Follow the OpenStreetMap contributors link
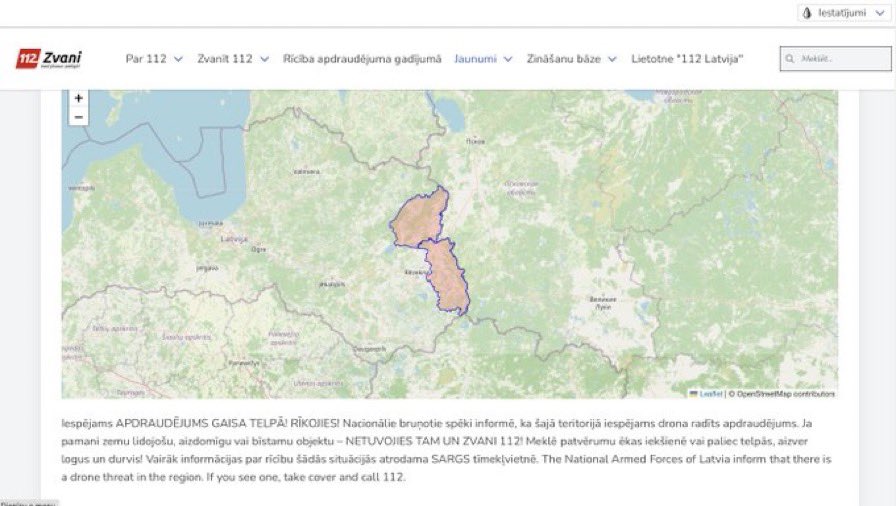896x506 pixels. pyautogui.click(x=786, y=394)
